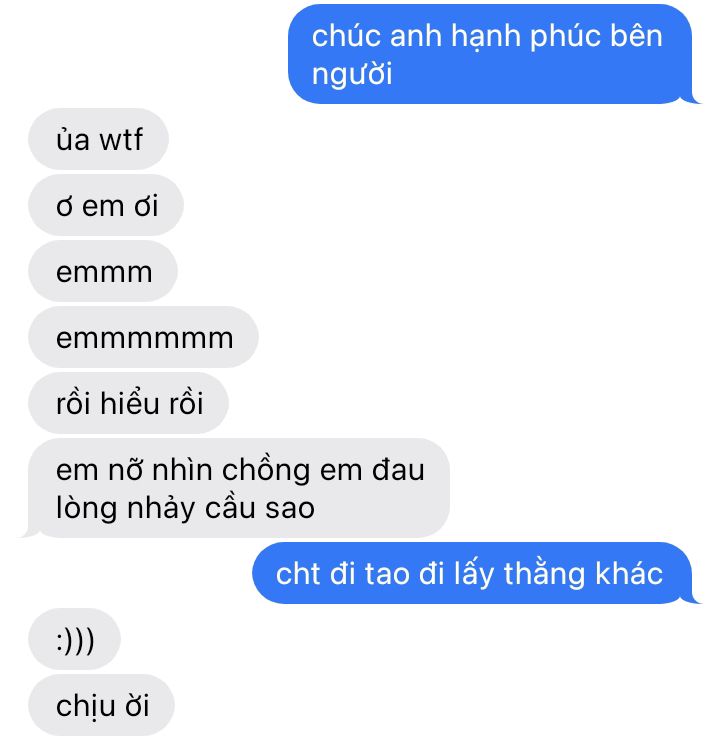Click 'nhảy cầu sao' text in the long gray bubble

click(221, 508)
